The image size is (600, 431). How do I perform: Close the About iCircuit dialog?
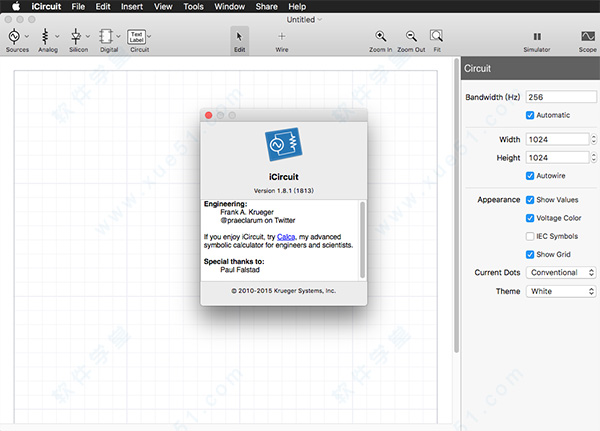209,115
